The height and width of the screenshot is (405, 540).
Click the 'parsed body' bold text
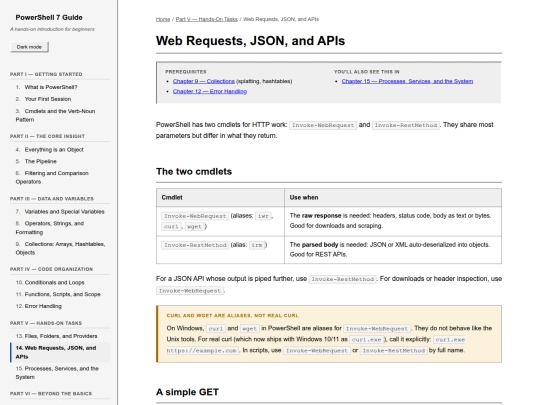click(320, 245)
